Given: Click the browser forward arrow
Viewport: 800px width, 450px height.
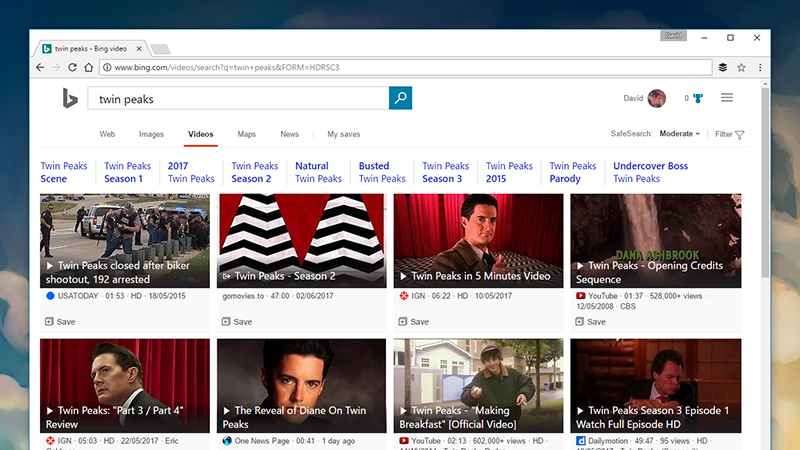Looking at the screenshot, I should (56, 67).
